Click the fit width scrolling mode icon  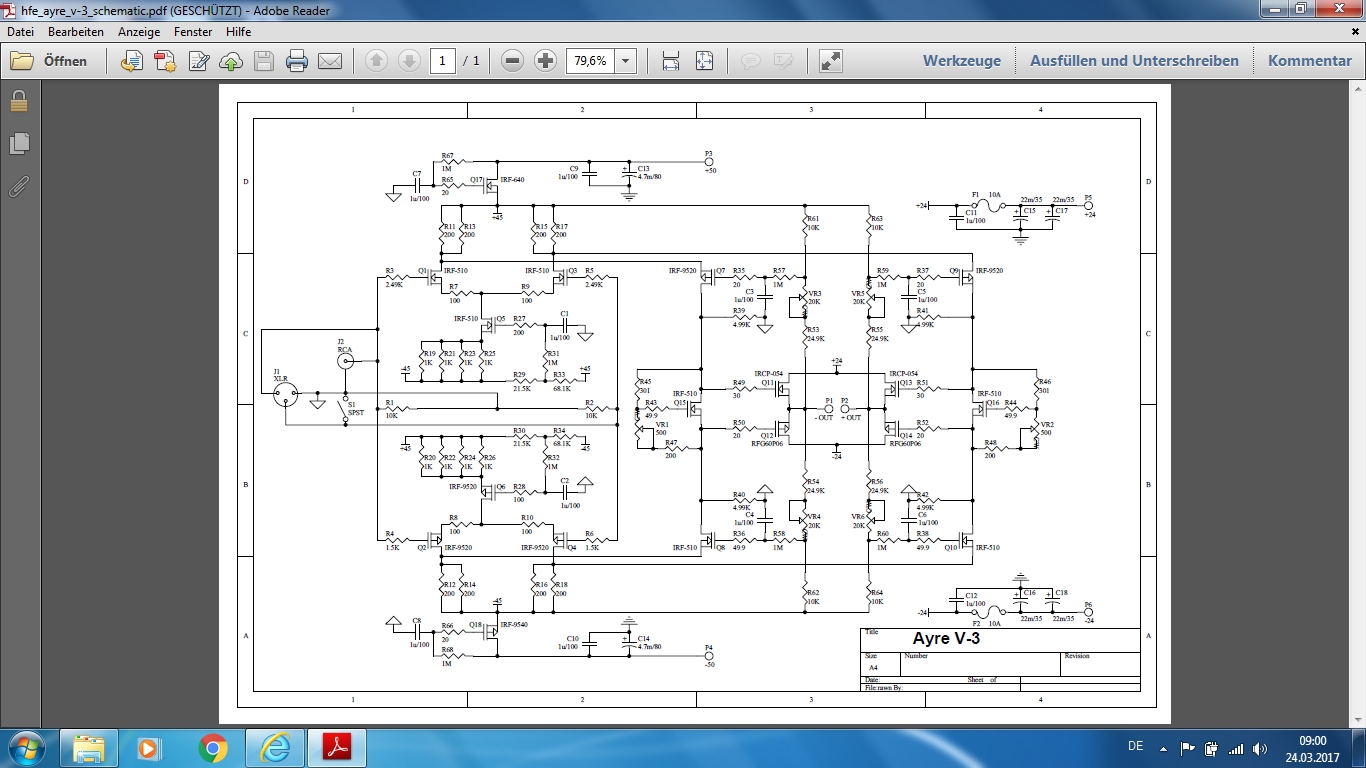coord(671,61)
